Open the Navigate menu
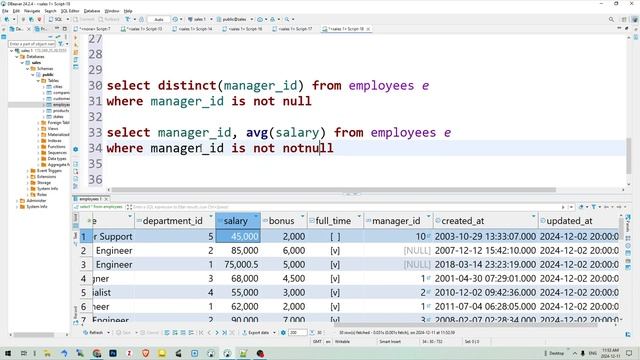The width and height of the screenshot is (640, 360). coord(32,11)
